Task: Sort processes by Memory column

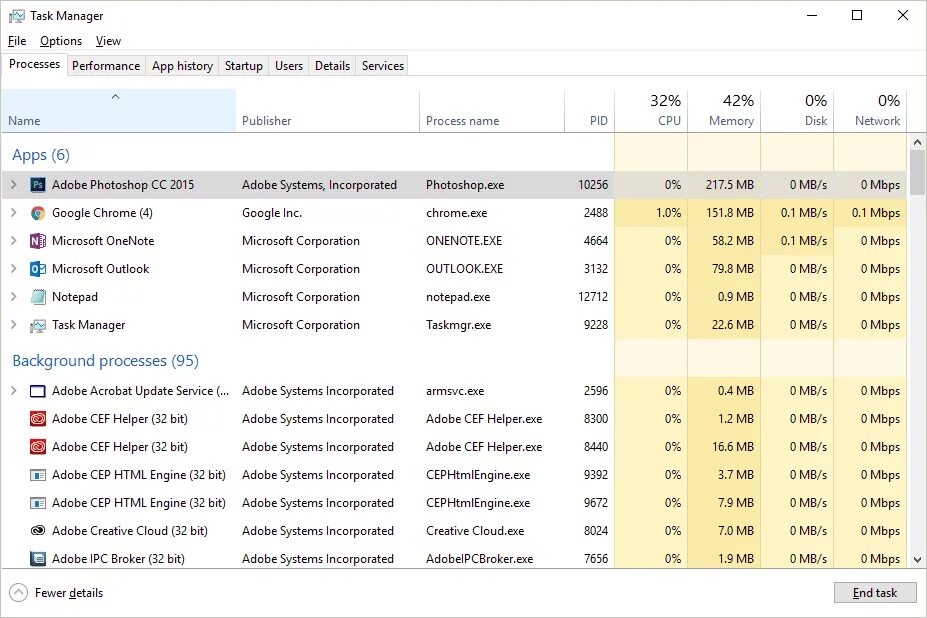Action: tap(724, 111)
